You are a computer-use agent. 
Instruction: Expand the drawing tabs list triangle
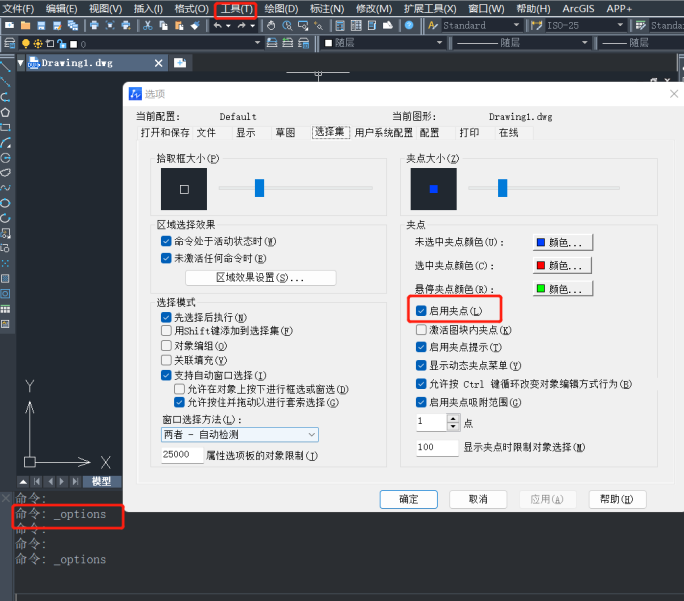21,63
